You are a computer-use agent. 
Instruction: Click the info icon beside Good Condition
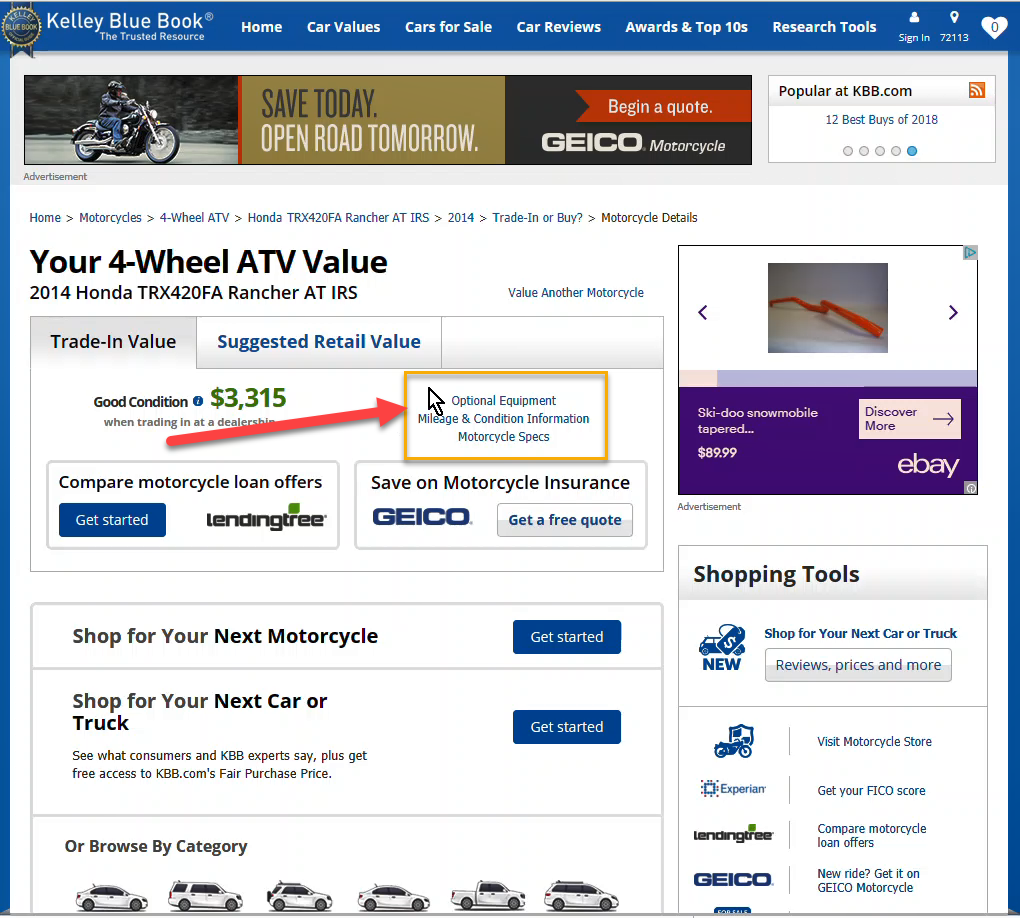tap(198, 401)
